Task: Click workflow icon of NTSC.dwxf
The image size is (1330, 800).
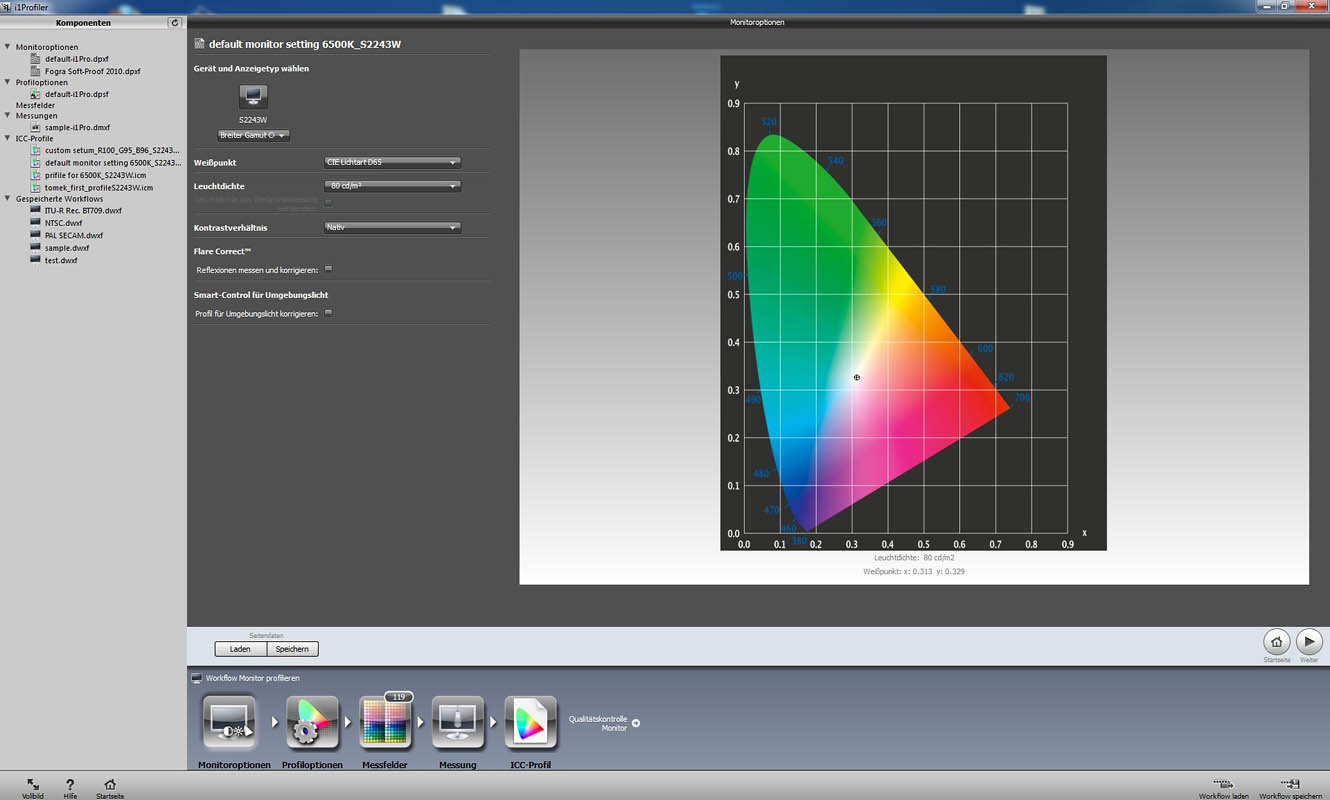Action: coord(36,223)
